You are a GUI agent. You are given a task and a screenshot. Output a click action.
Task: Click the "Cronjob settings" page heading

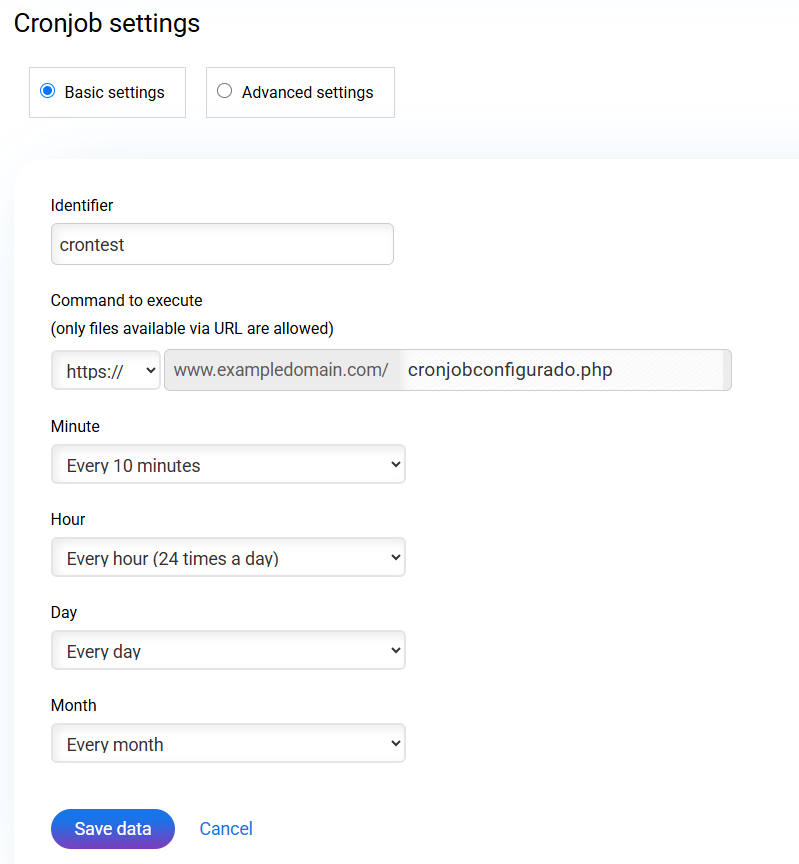107,23
